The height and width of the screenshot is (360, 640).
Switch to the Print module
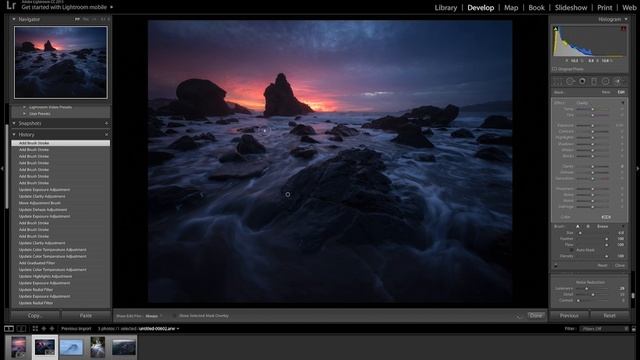604,8
